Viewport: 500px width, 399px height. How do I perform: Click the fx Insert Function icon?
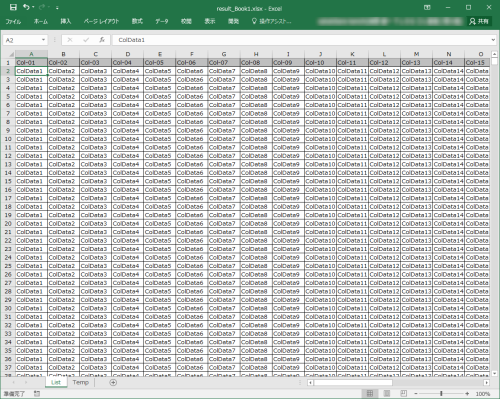point(102,40)
